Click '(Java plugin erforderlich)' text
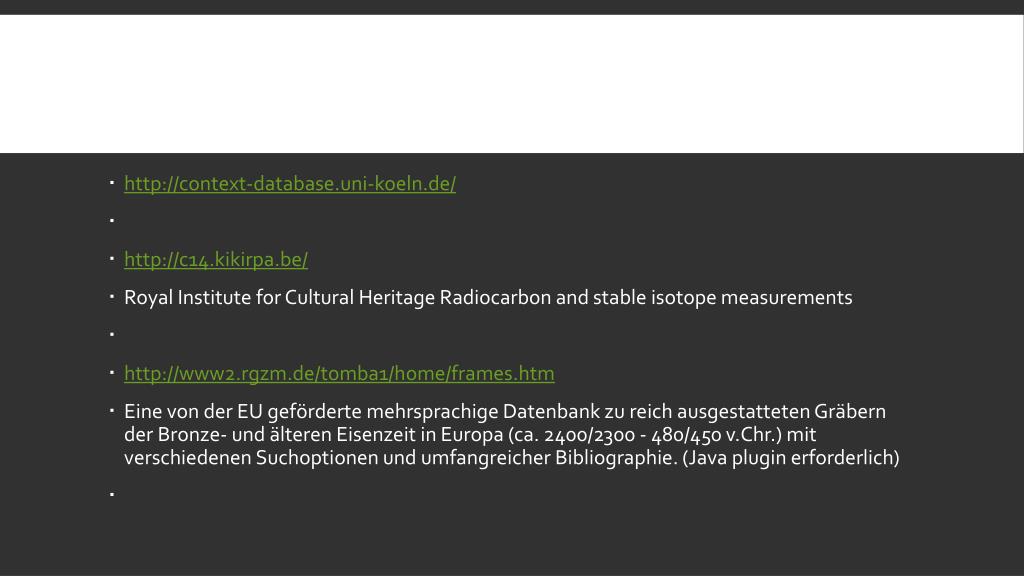 click(791, 458)
